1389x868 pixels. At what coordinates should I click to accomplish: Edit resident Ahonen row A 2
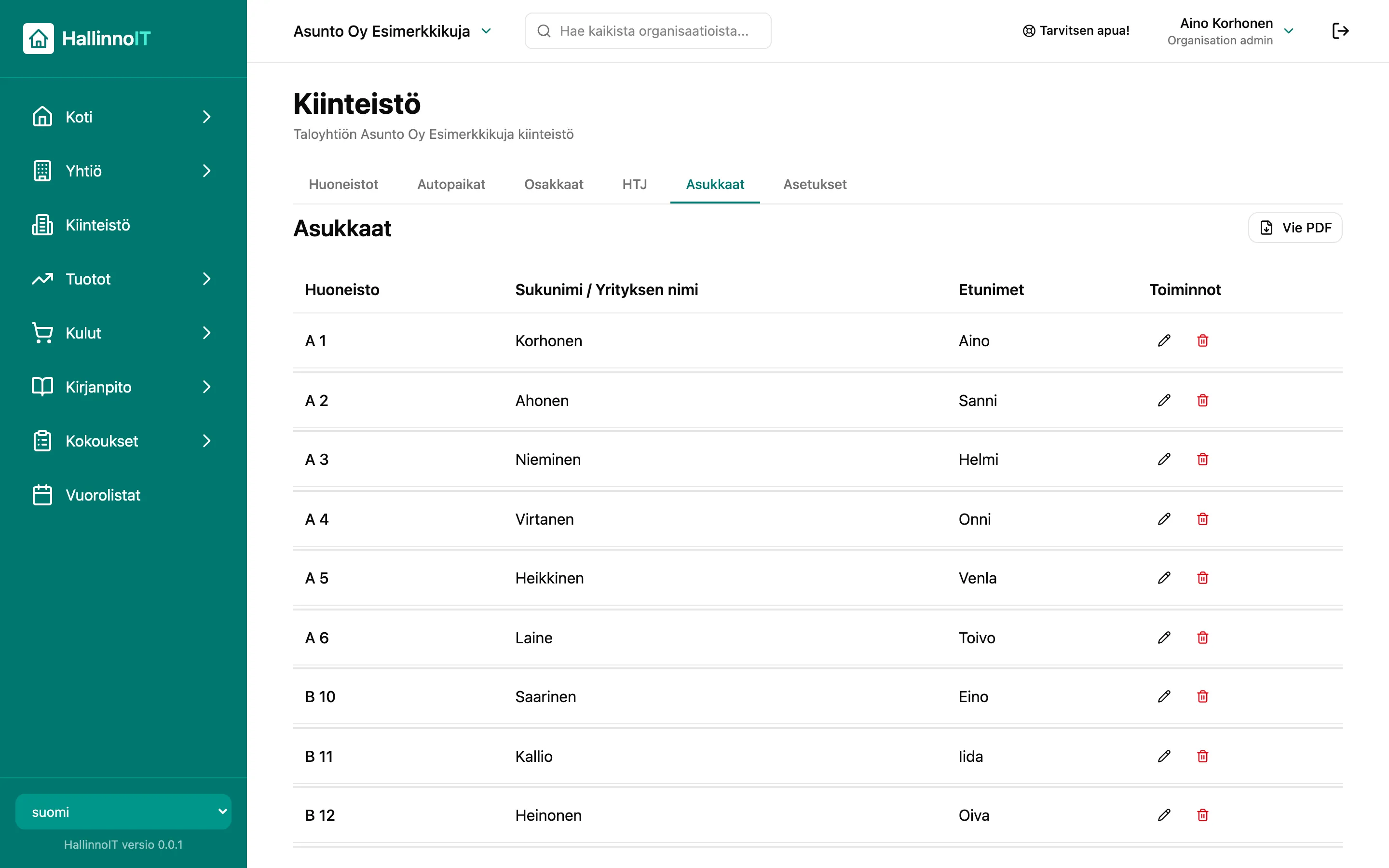(1164, 400)
